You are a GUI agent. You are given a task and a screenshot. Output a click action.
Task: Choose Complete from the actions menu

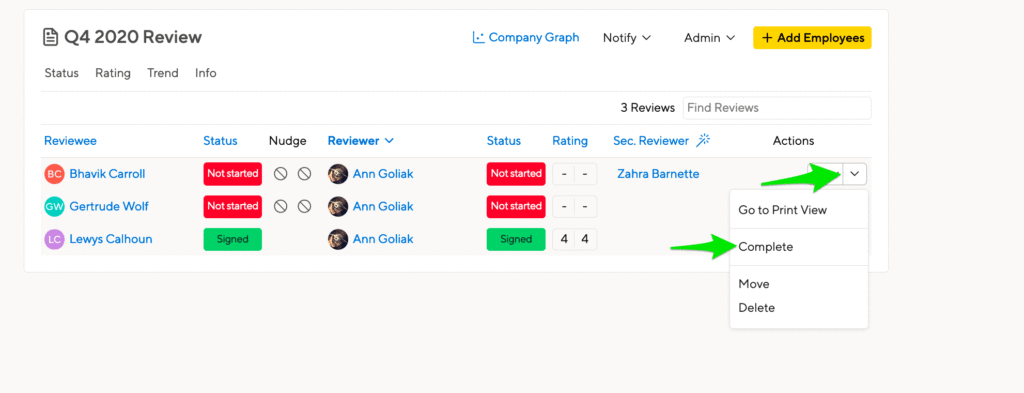(765, 247)
